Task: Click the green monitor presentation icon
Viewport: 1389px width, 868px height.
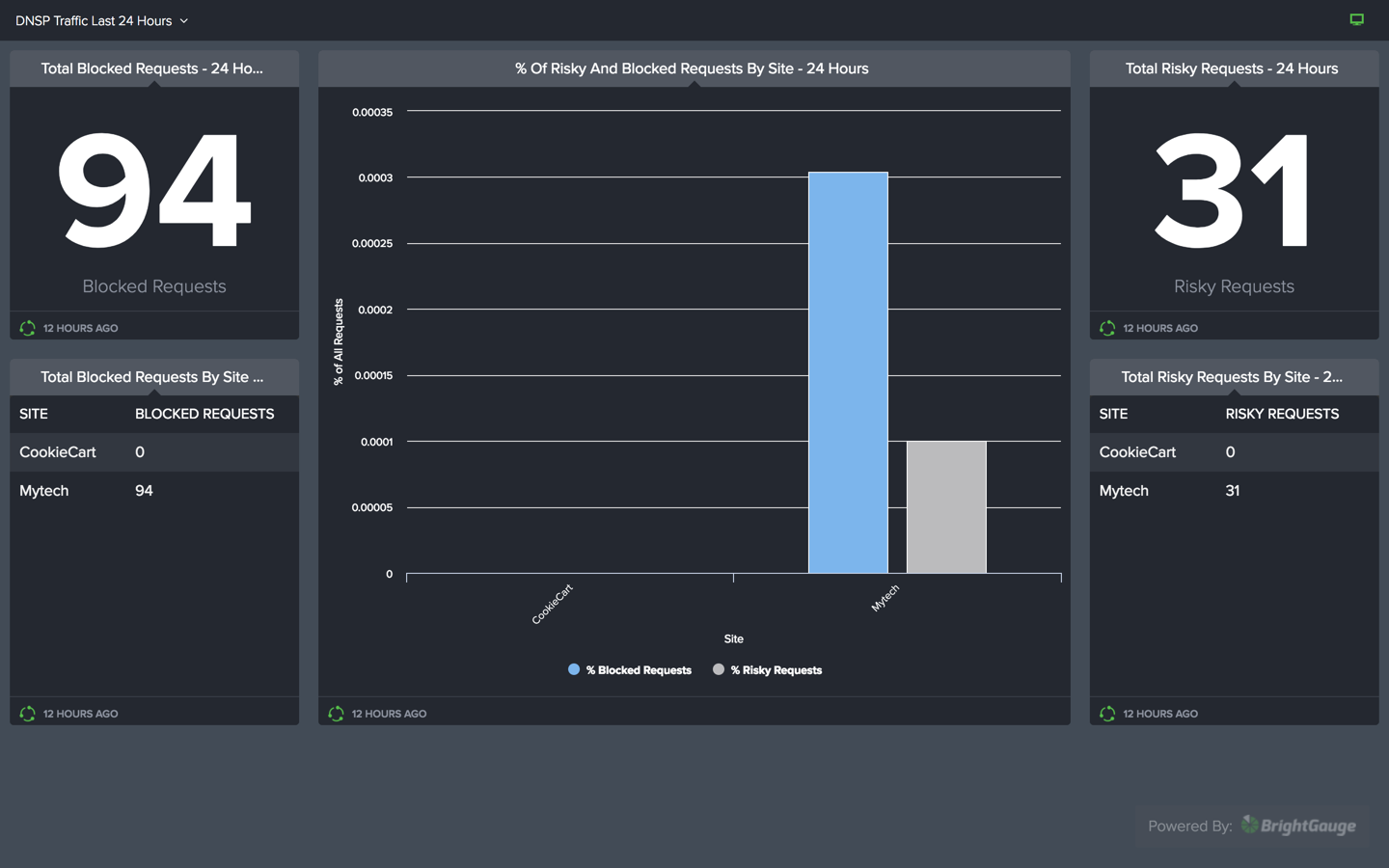Action: pyautogui.click(x=1356, y=19)
